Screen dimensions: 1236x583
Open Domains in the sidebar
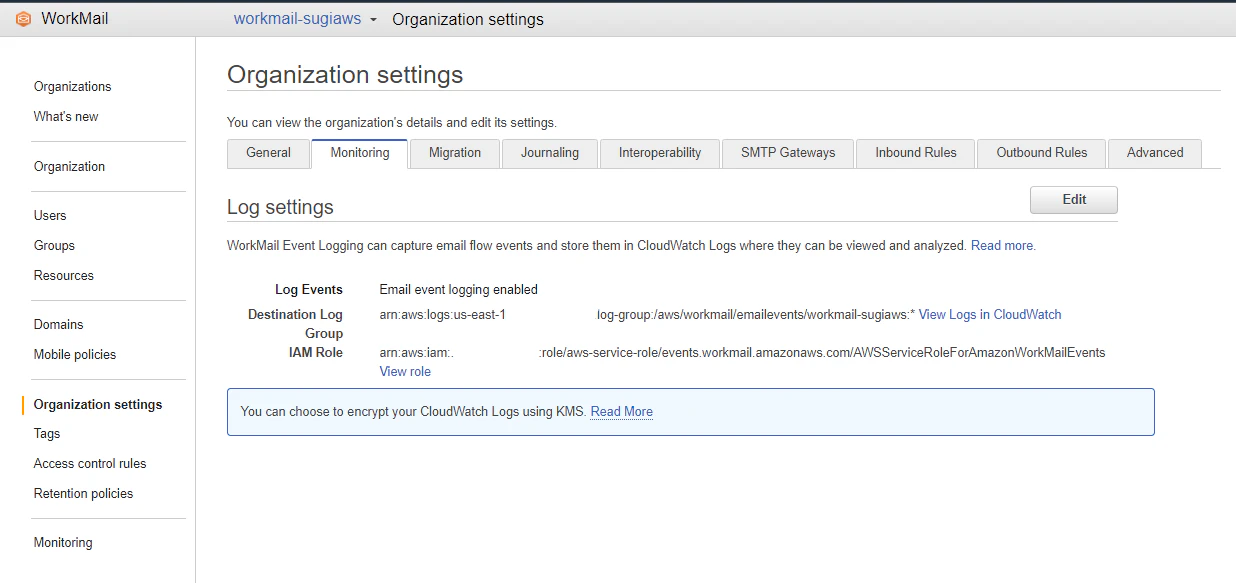click(58, 325)
